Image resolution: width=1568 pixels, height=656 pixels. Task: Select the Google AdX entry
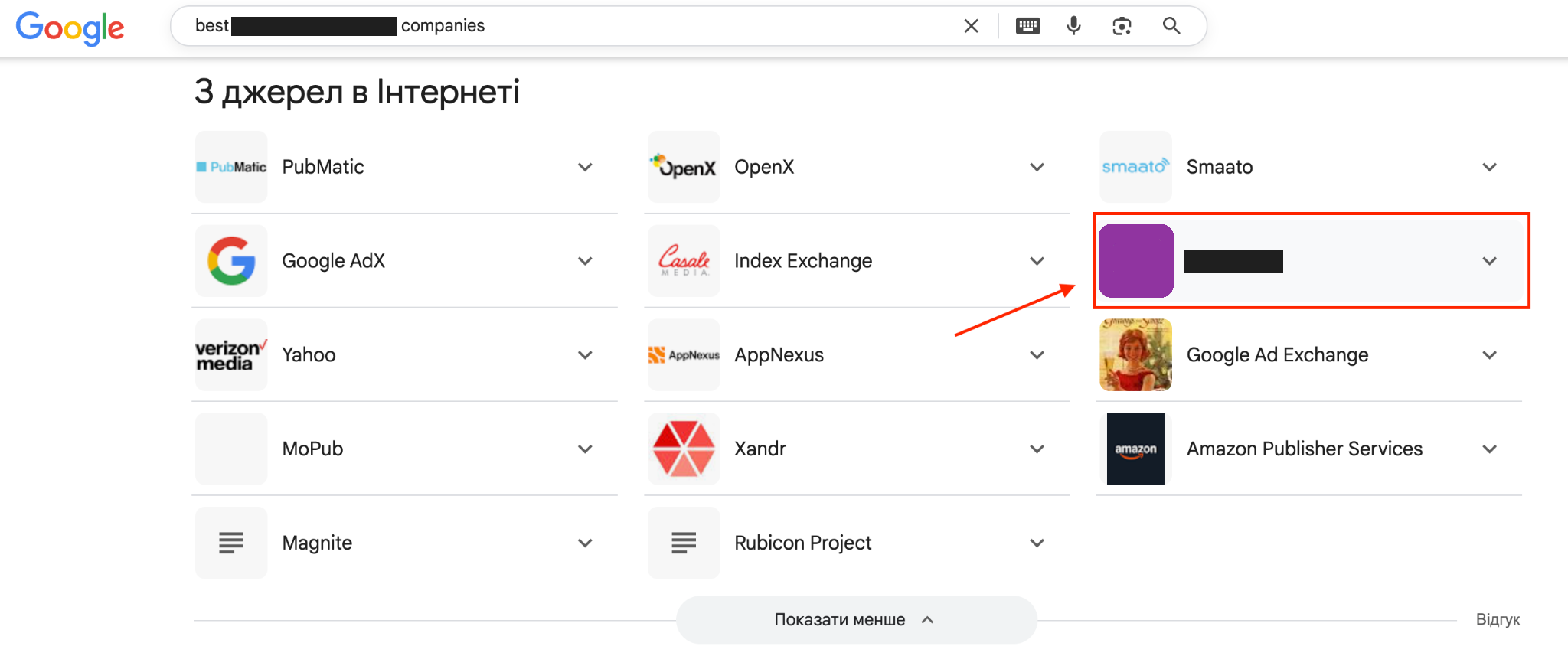[333, 261]
